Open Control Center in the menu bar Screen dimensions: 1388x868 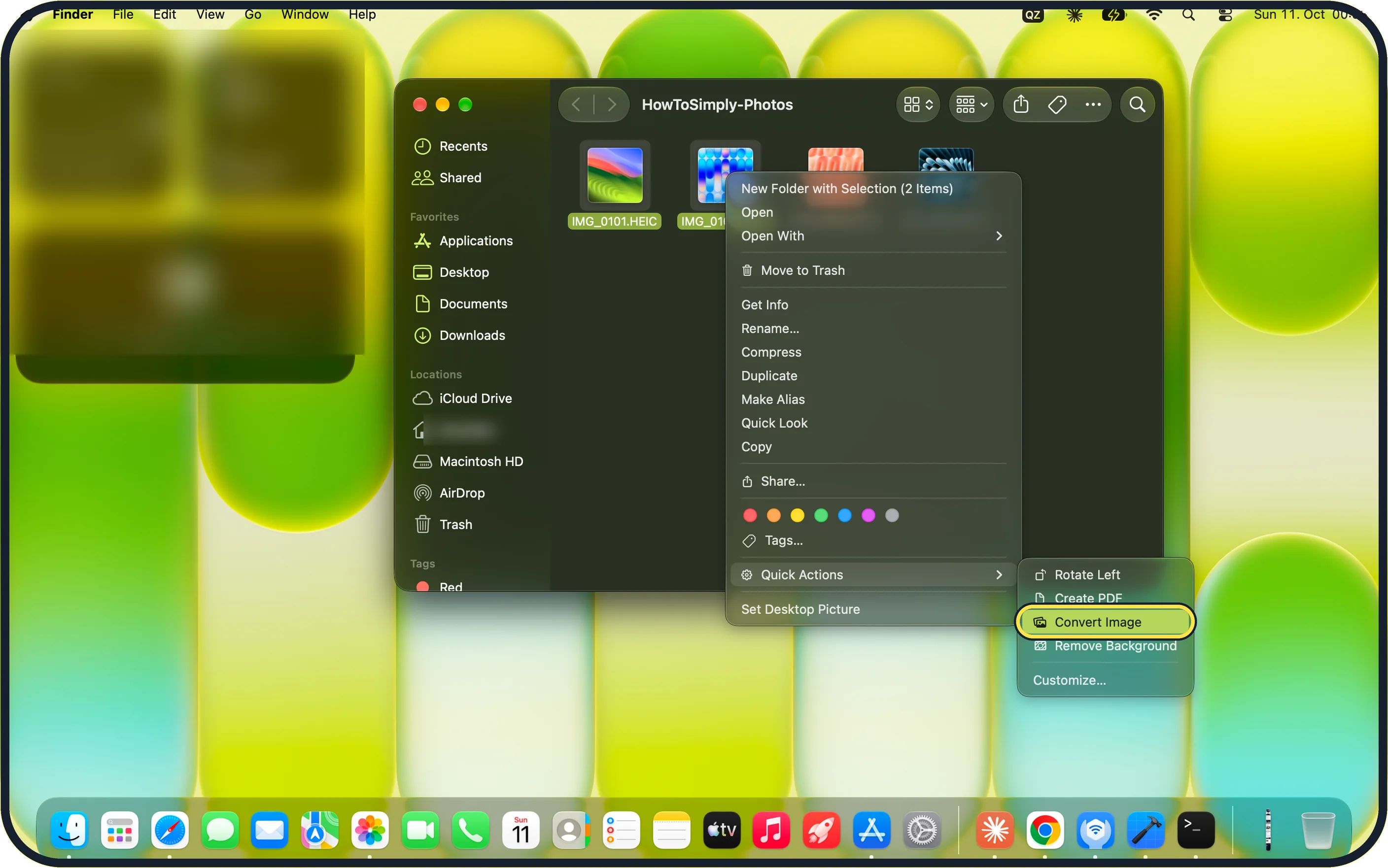(1224, 14)
